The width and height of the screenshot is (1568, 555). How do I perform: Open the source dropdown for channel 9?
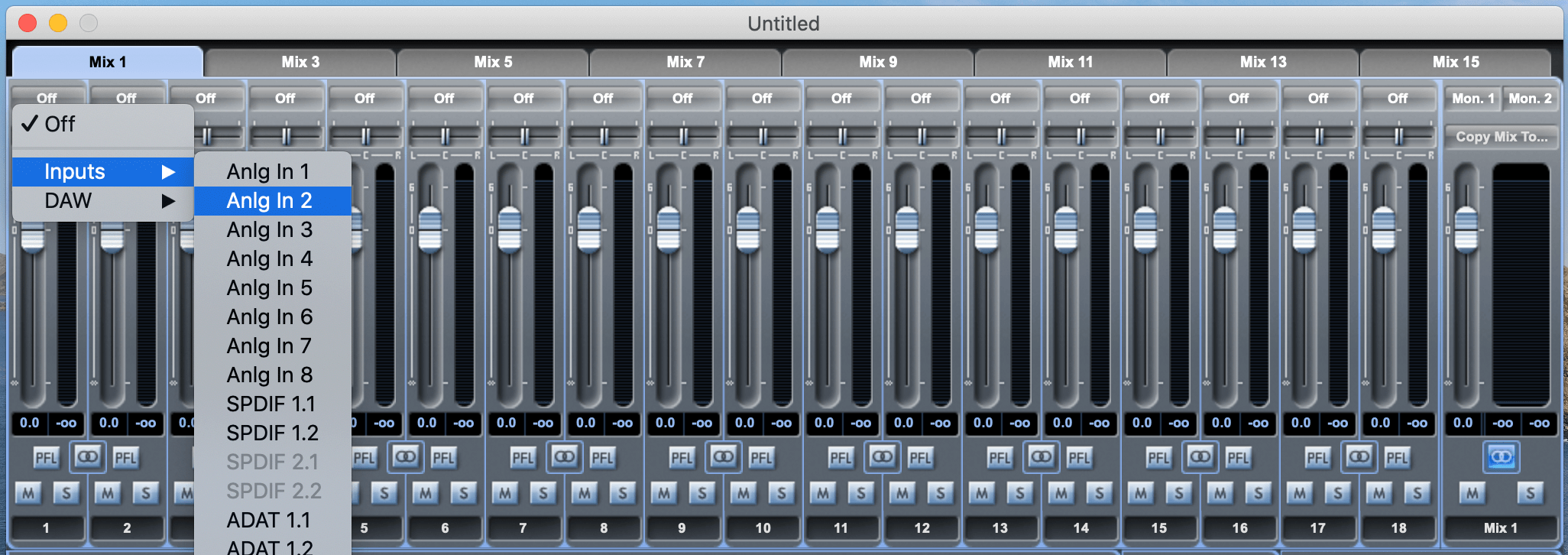tap(682, 99)
